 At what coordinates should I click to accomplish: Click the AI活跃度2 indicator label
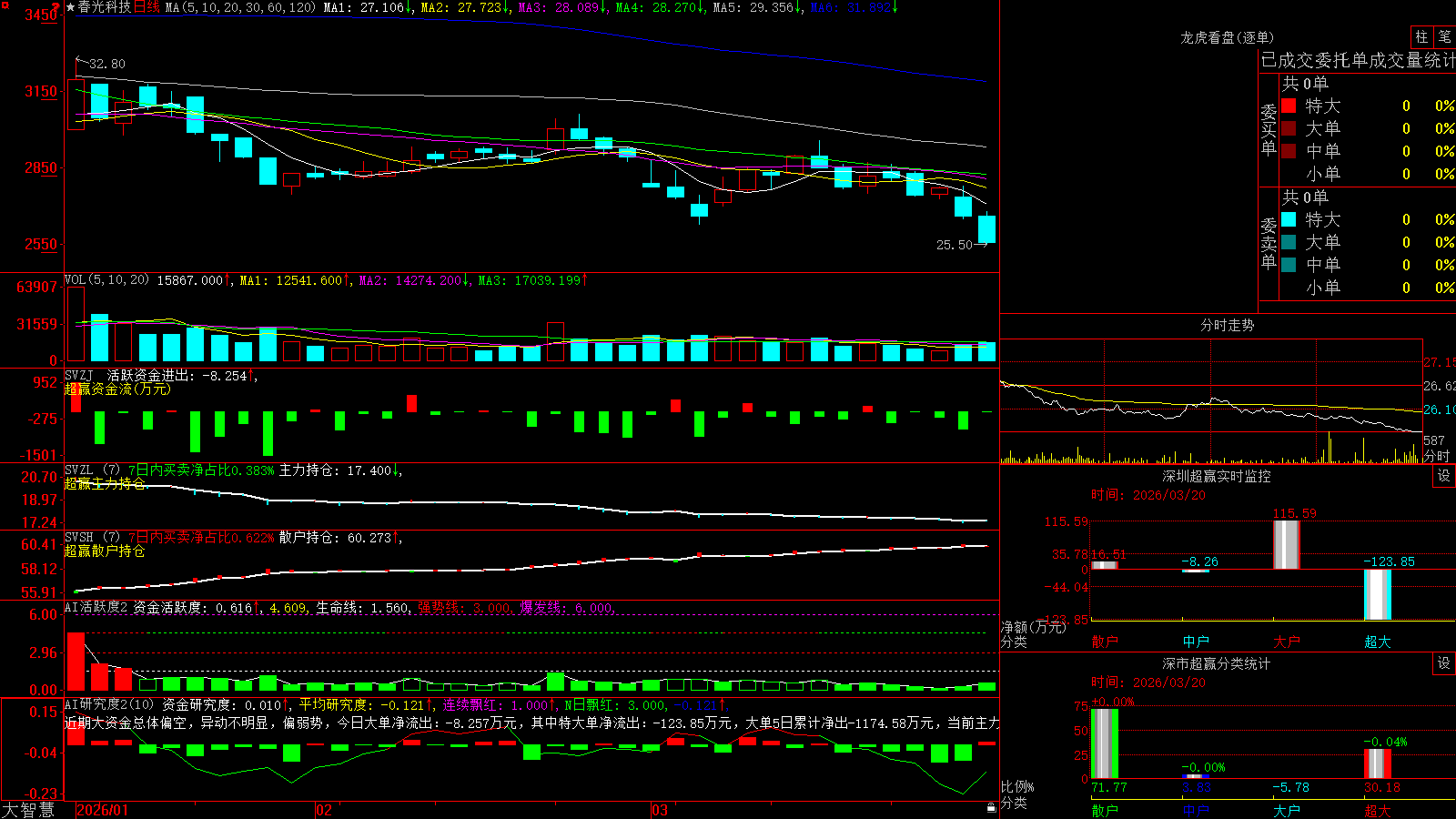tap(96, 607)
